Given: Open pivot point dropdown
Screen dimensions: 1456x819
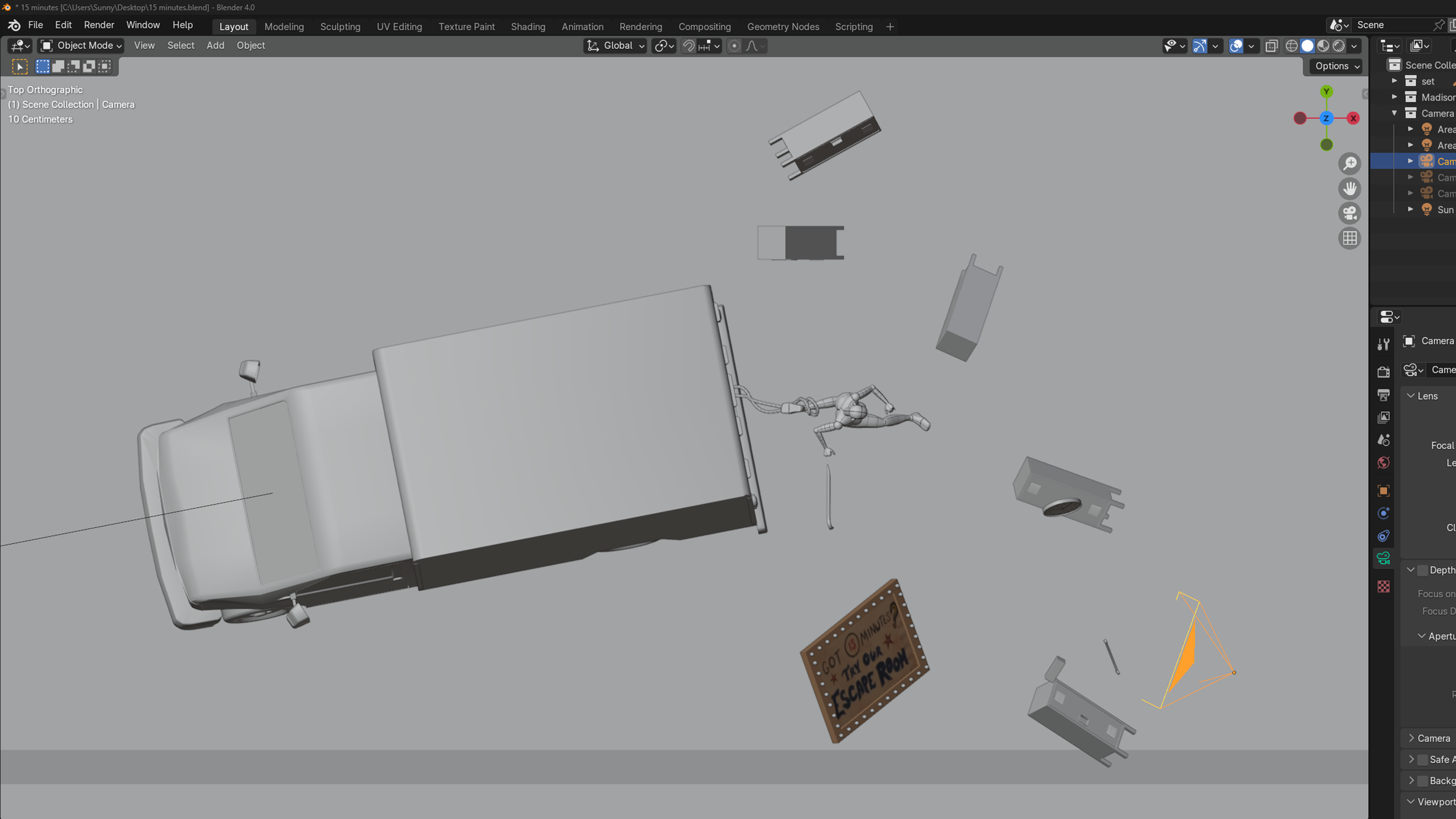Looking at the screenshot, I should point(664,46).
